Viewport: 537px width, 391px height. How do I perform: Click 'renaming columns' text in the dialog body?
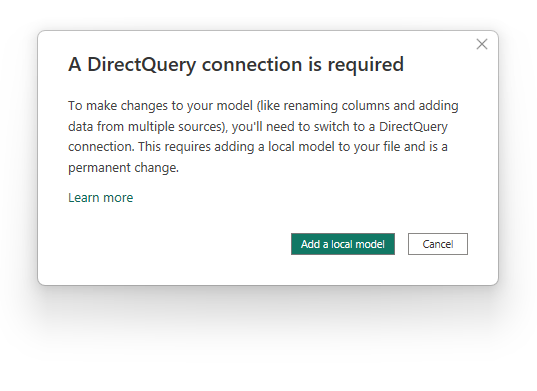click(x=337, y=106)
